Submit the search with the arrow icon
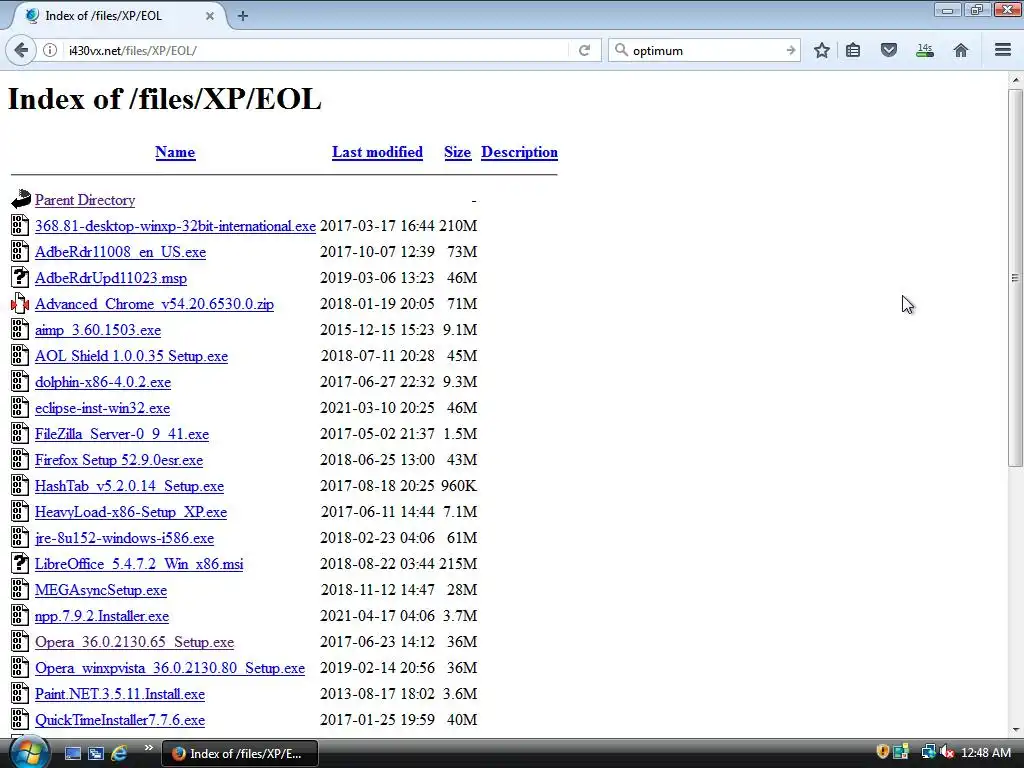 point(791,50)
